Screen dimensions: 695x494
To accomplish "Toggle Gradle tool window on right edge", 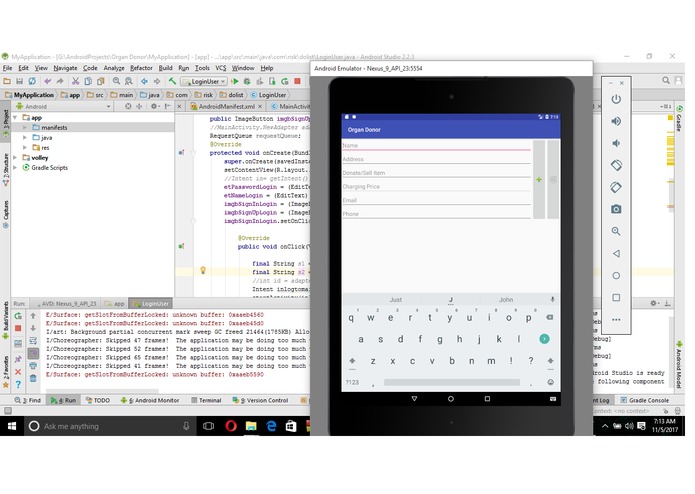I will pos(679,120).
